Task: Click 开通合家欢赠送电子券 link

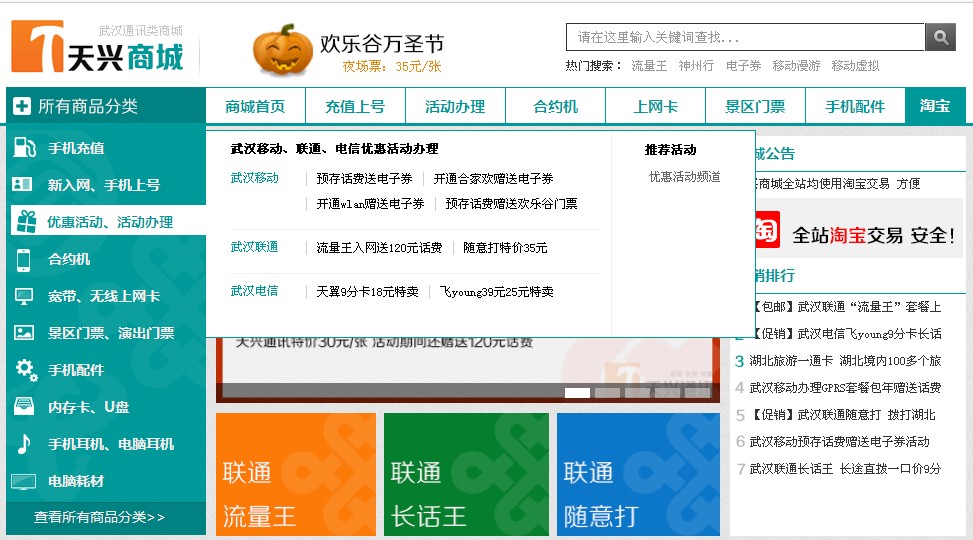Action: (x=493, y=179)
